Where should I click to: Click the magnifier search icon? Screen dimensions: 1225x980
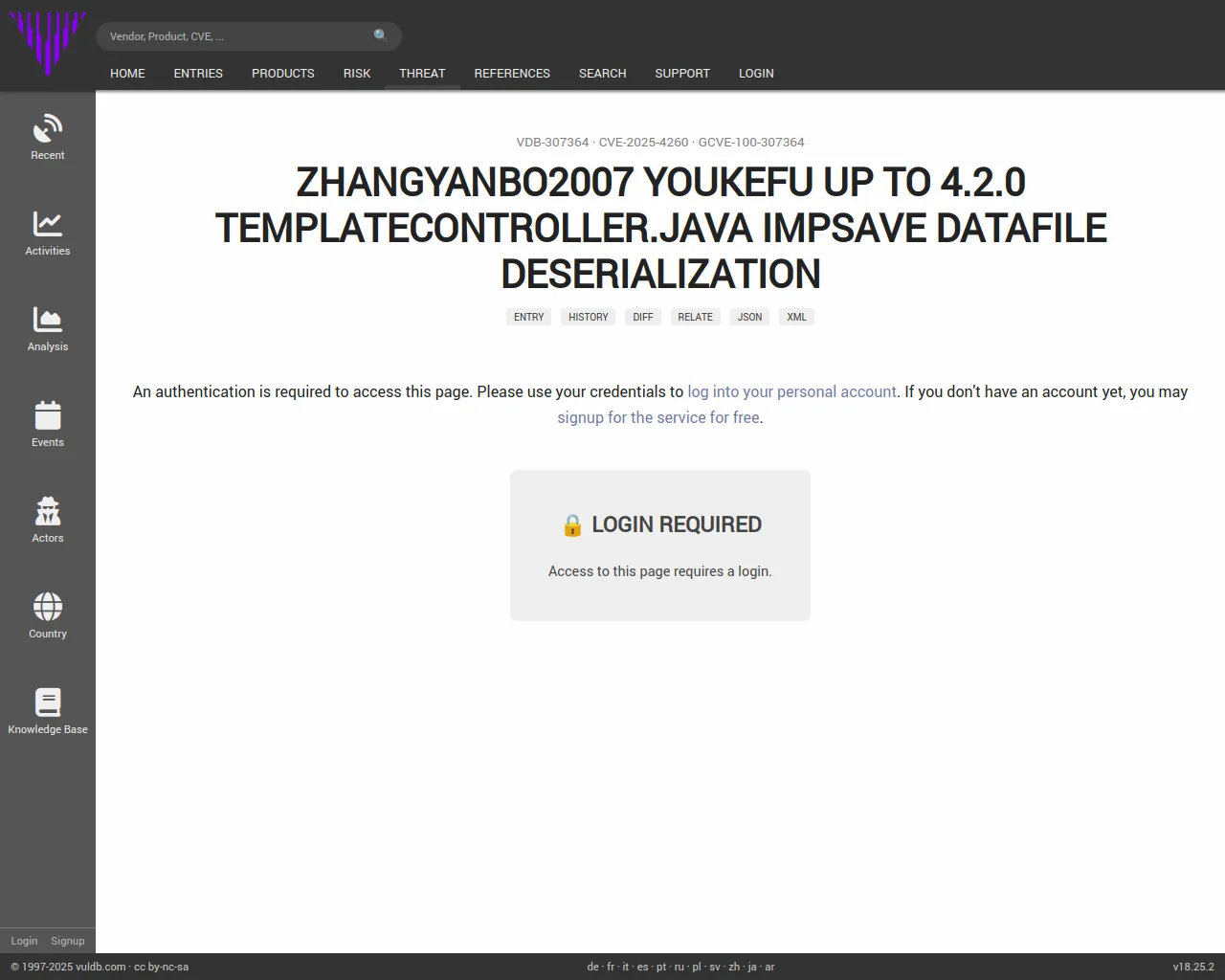pyautogui.click(x=381, y=35)
